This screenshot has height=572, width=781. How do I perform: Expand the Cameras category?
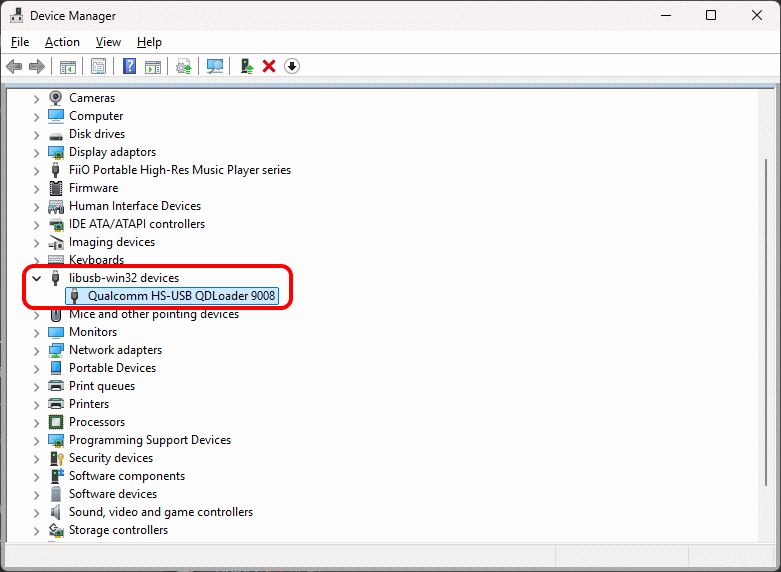(36, 99)
